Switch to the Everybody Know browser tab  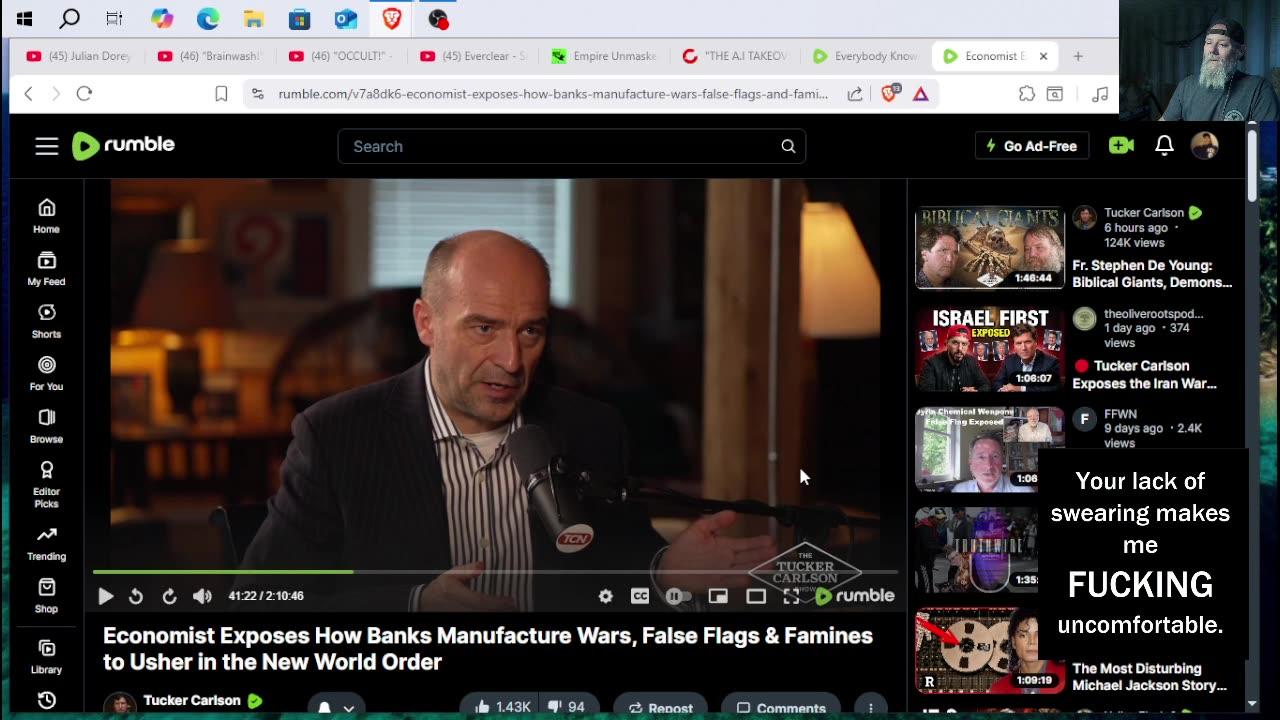[x=866, y=56]
